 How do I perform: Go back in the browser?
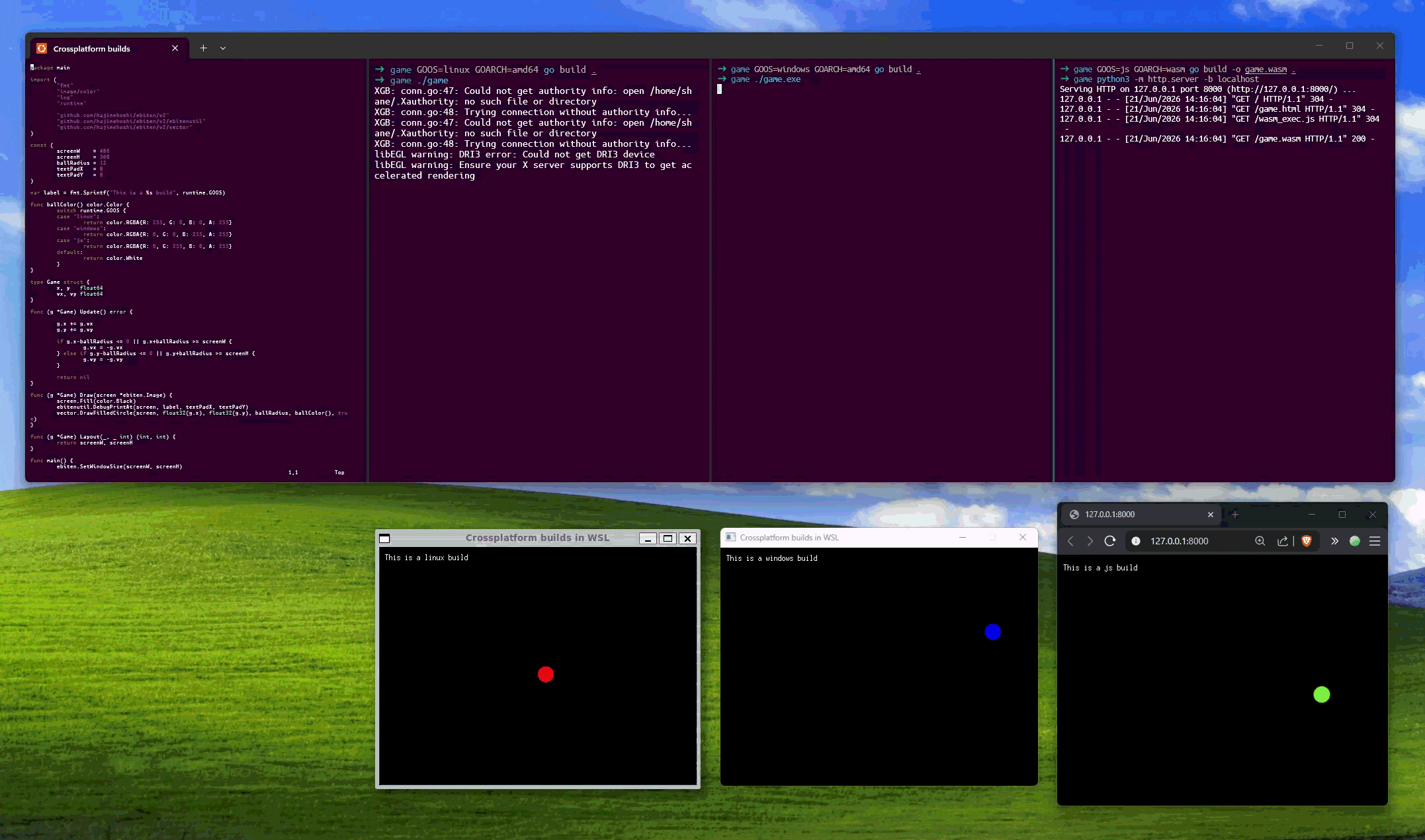(x=1070, y=541)
